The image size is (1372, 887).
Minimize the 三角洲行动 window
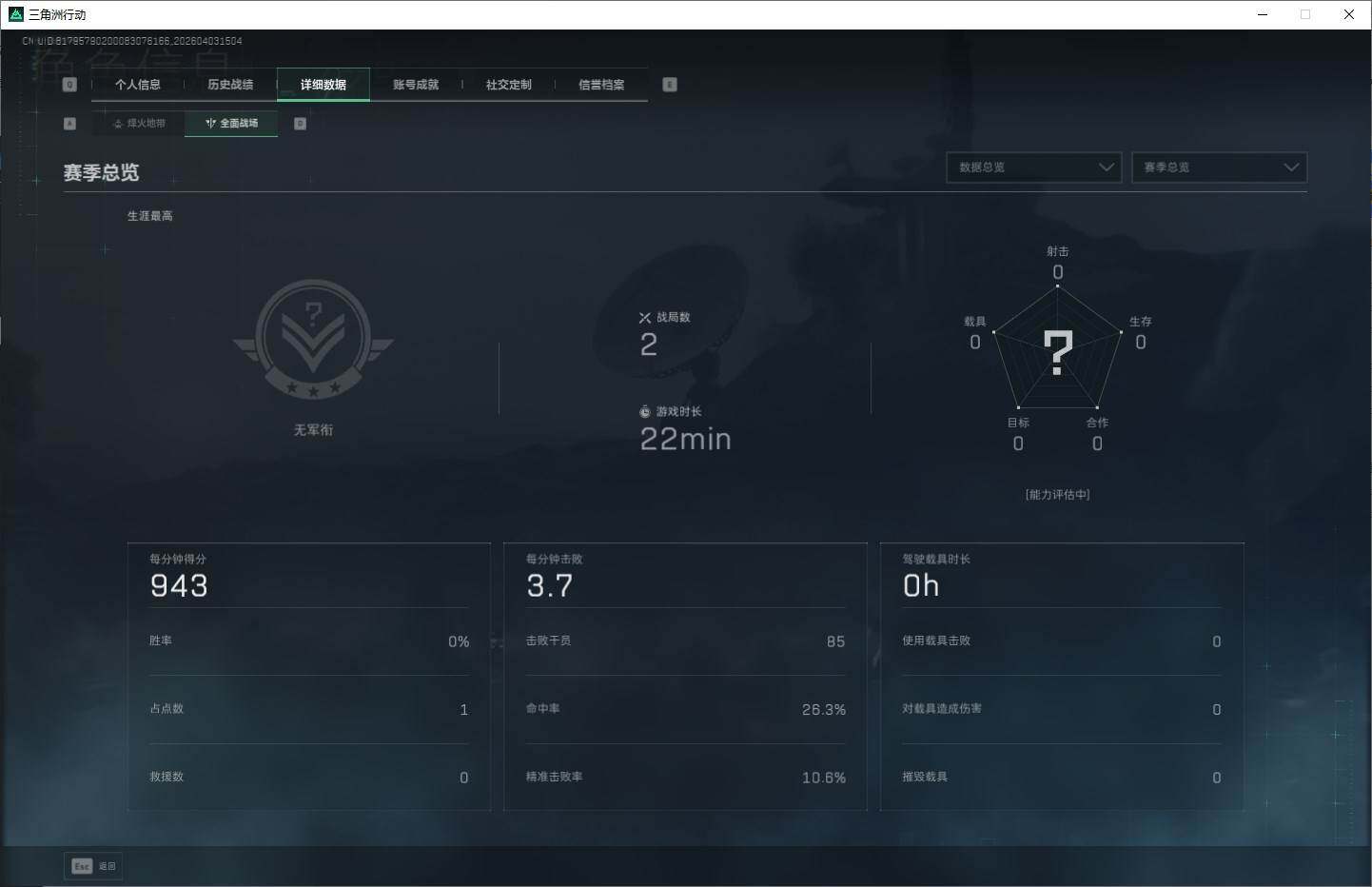pos(1263,14)
